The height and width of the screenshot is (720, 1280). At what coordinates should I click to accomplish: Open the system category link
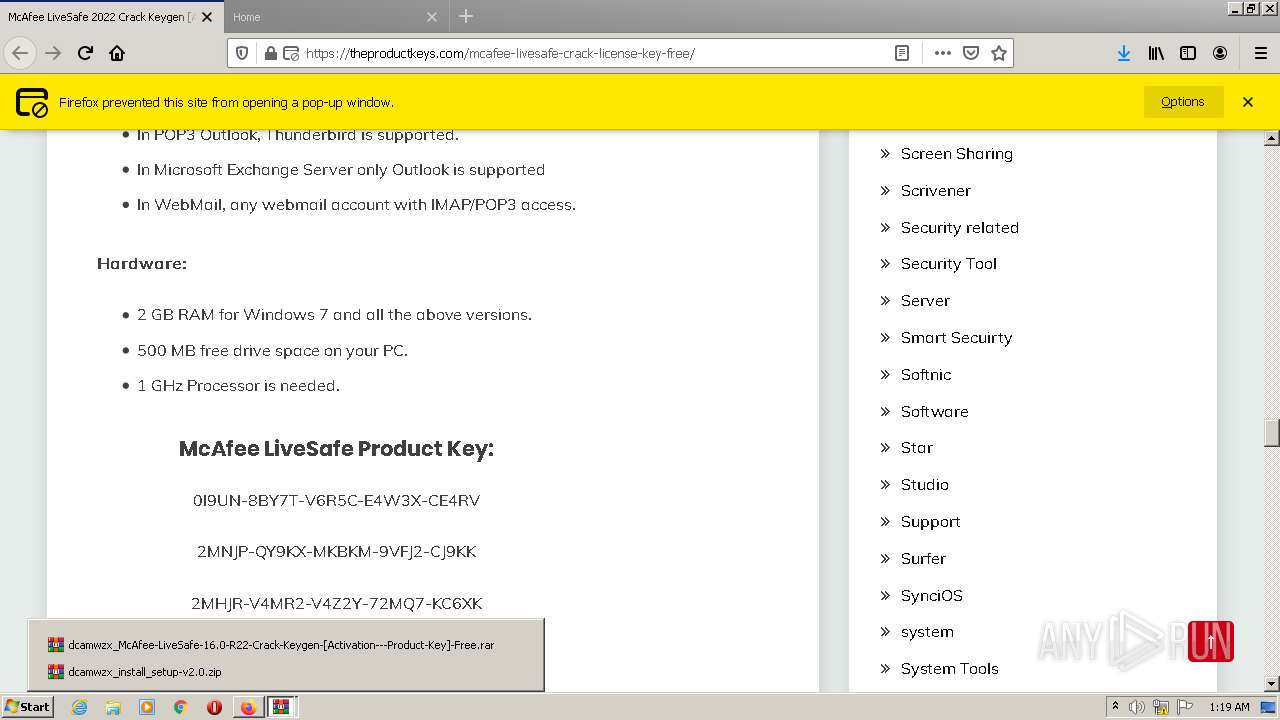pyautogui.click(x=927, y=632)
